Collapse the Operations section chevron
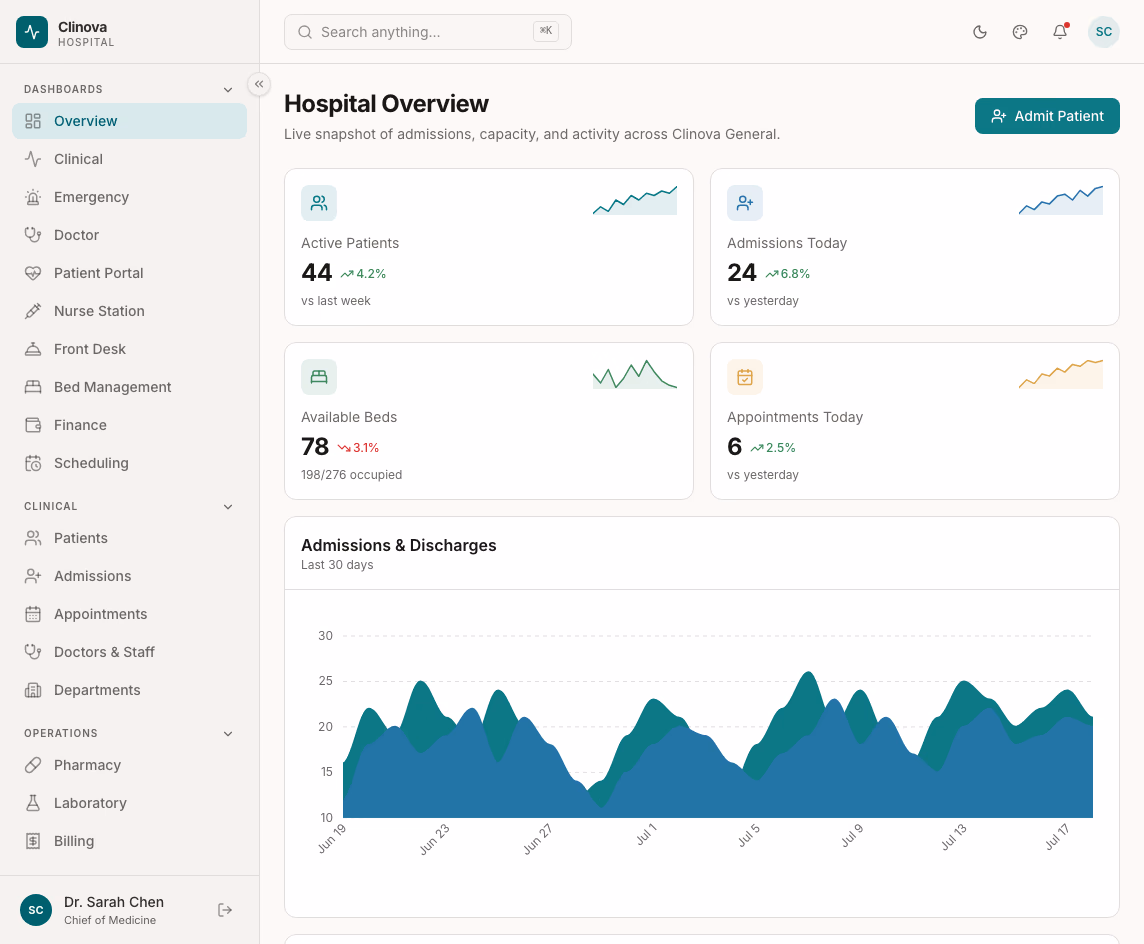 point(228,734)
